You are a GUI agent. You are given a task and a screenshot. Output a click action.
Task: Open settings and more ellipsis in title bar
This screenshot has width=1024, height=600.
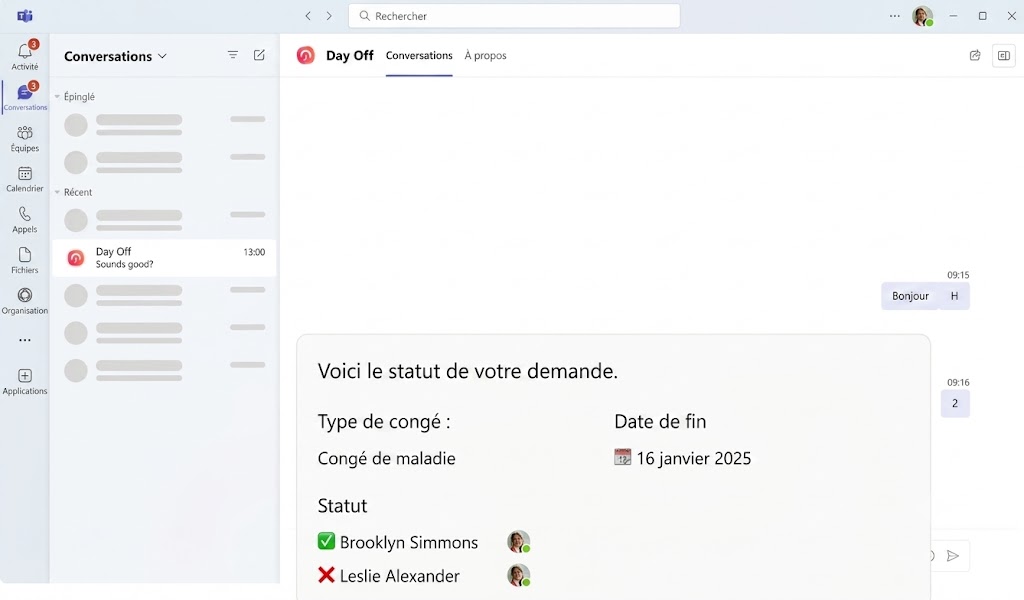pyautogui.click(x=895, y=16)
